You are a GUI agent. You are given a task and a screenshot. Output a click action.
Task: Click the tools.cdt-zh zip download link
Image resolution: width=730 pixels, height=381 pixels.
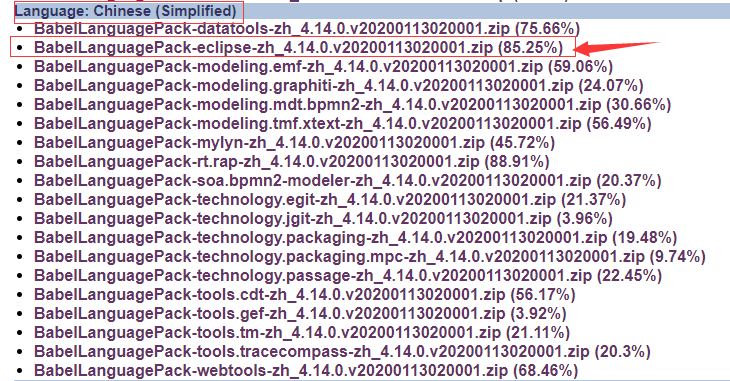click(x=270, y=294)
